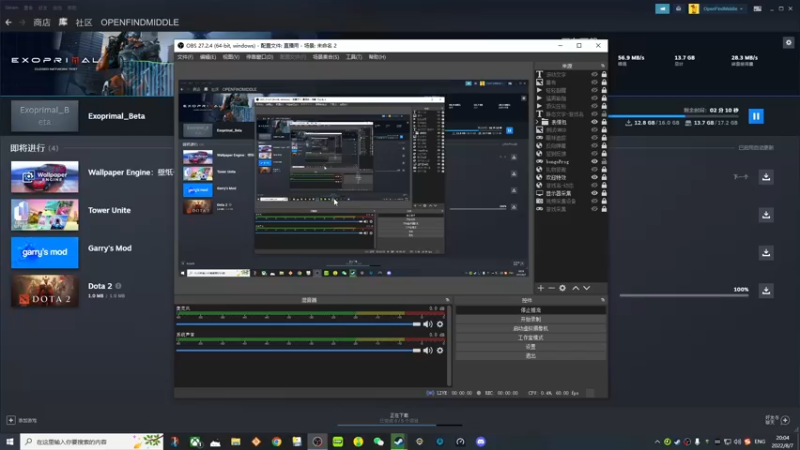Click 停止推流 to stop streaming
Image resolution: width=800 pixels, height=450 pixels.
point(531,310)
